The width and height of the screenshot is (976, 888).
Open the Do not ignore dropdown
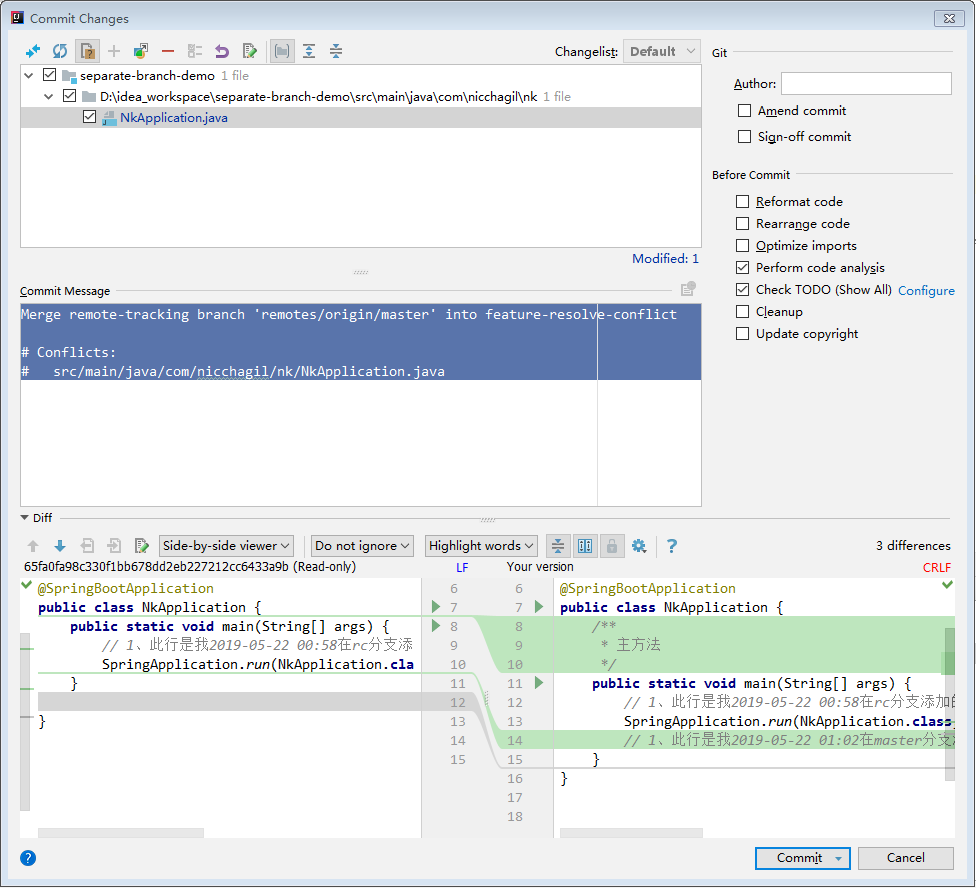(362, 546)
